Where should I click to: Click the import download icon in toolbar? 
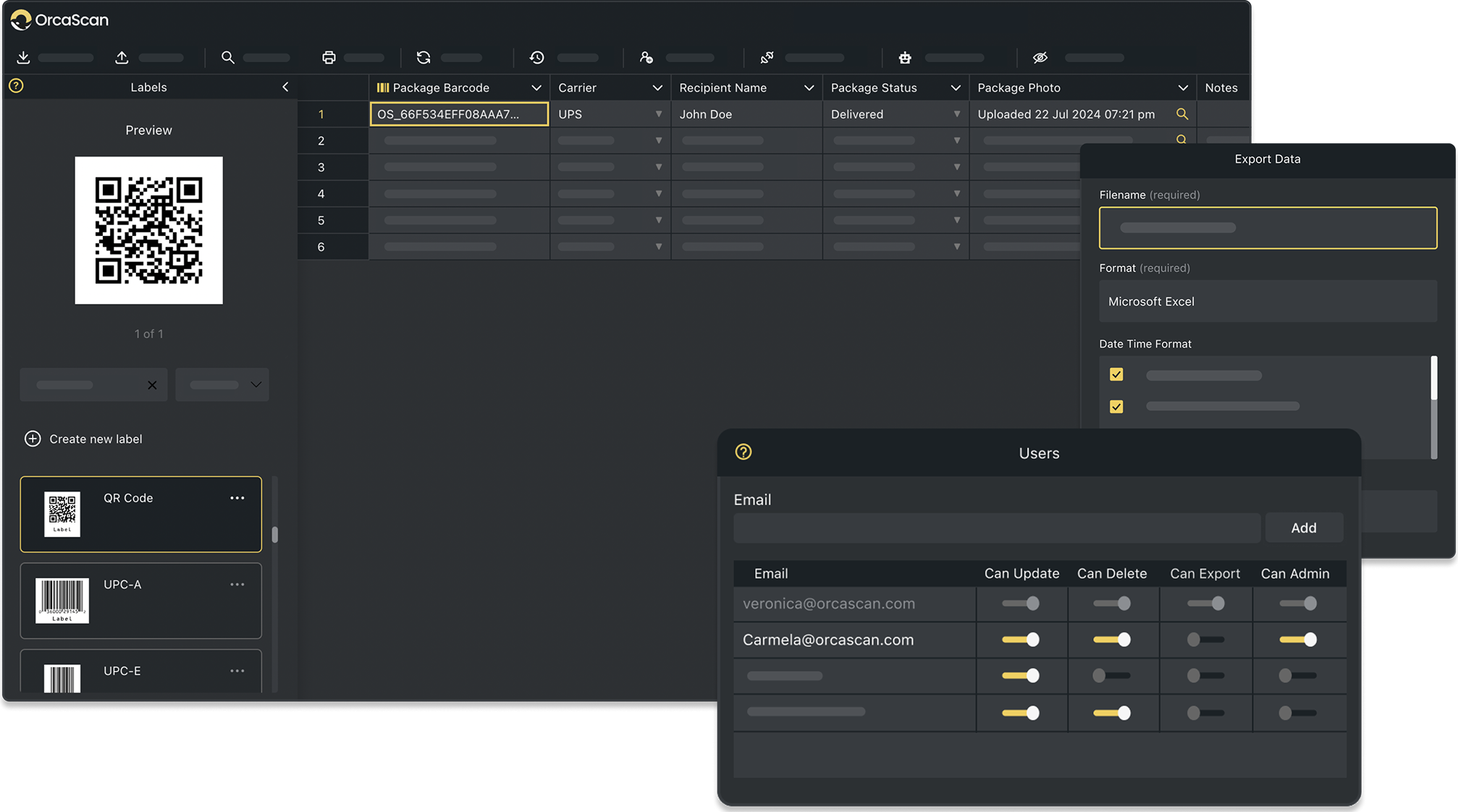coord(23,58)
